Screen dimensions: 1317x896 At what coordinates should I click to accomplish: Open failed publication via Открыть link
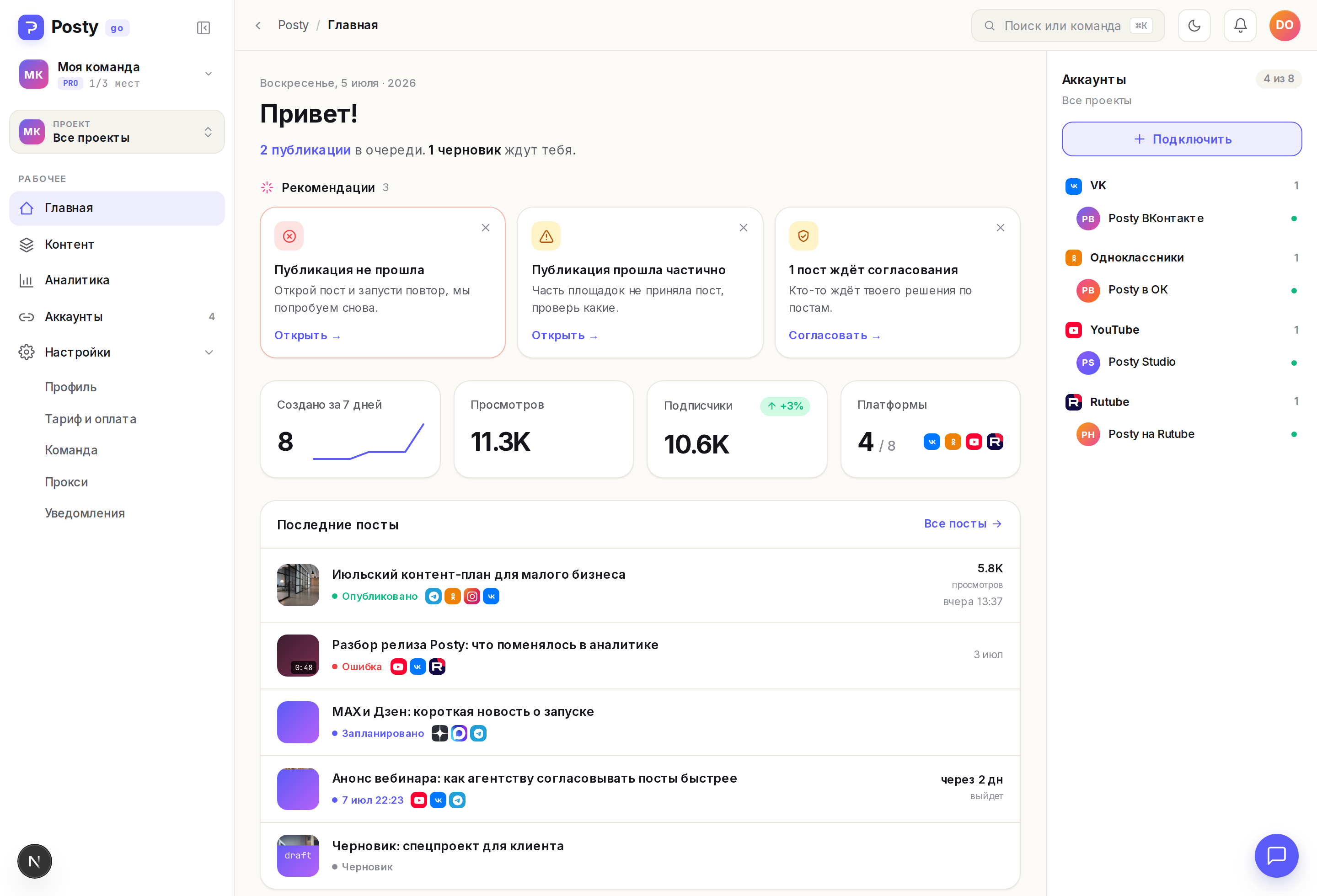click(x=307, y=335)
